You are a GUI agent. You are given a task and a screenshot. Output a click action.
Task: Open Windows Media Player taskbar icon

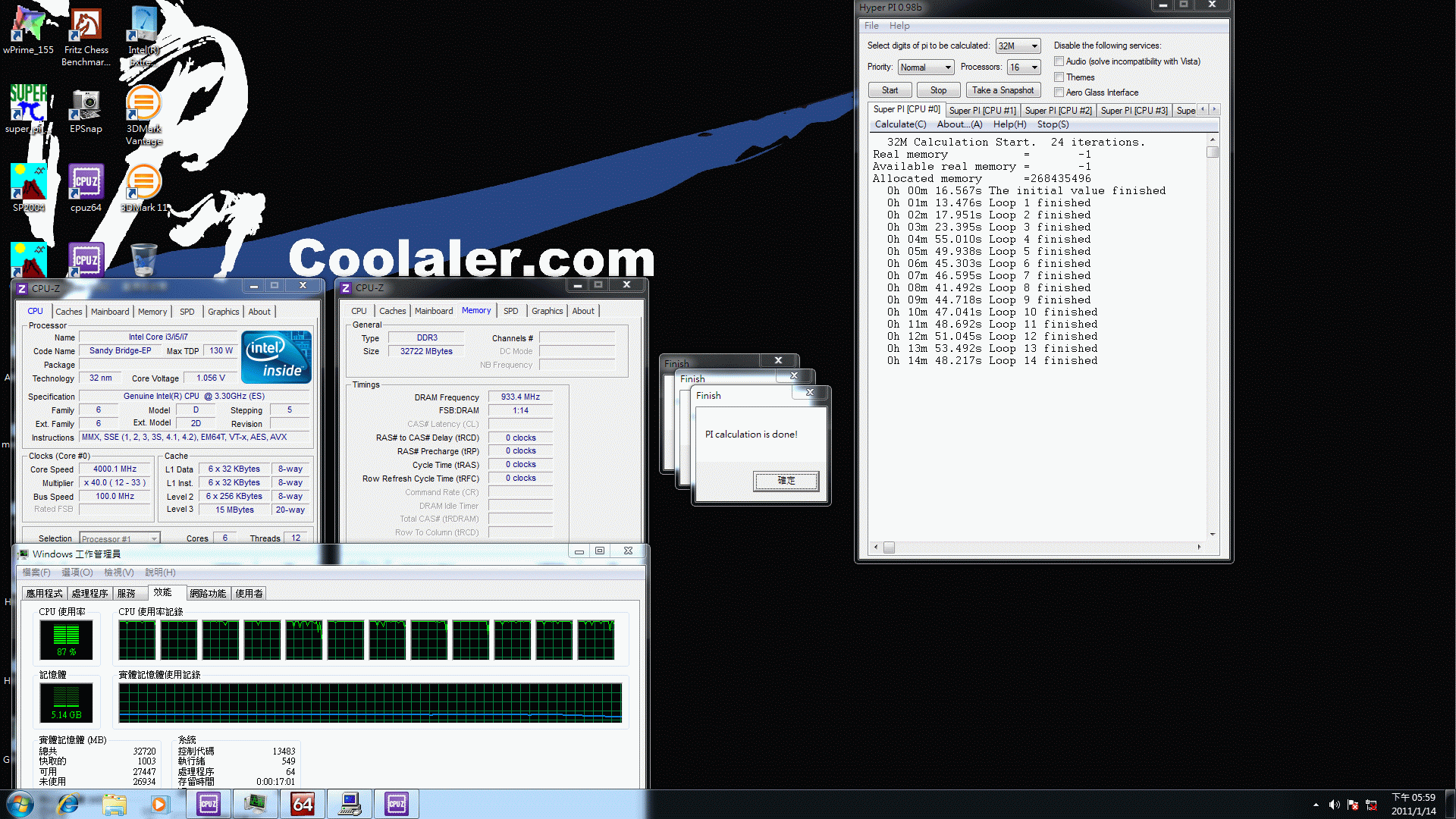pyautogui.click(x=159, y=804)
